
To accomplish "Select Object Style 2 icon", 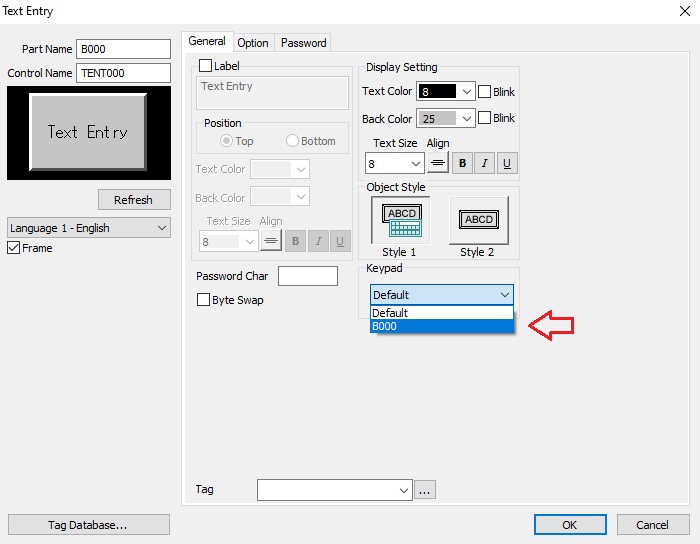I will point(478,220).
